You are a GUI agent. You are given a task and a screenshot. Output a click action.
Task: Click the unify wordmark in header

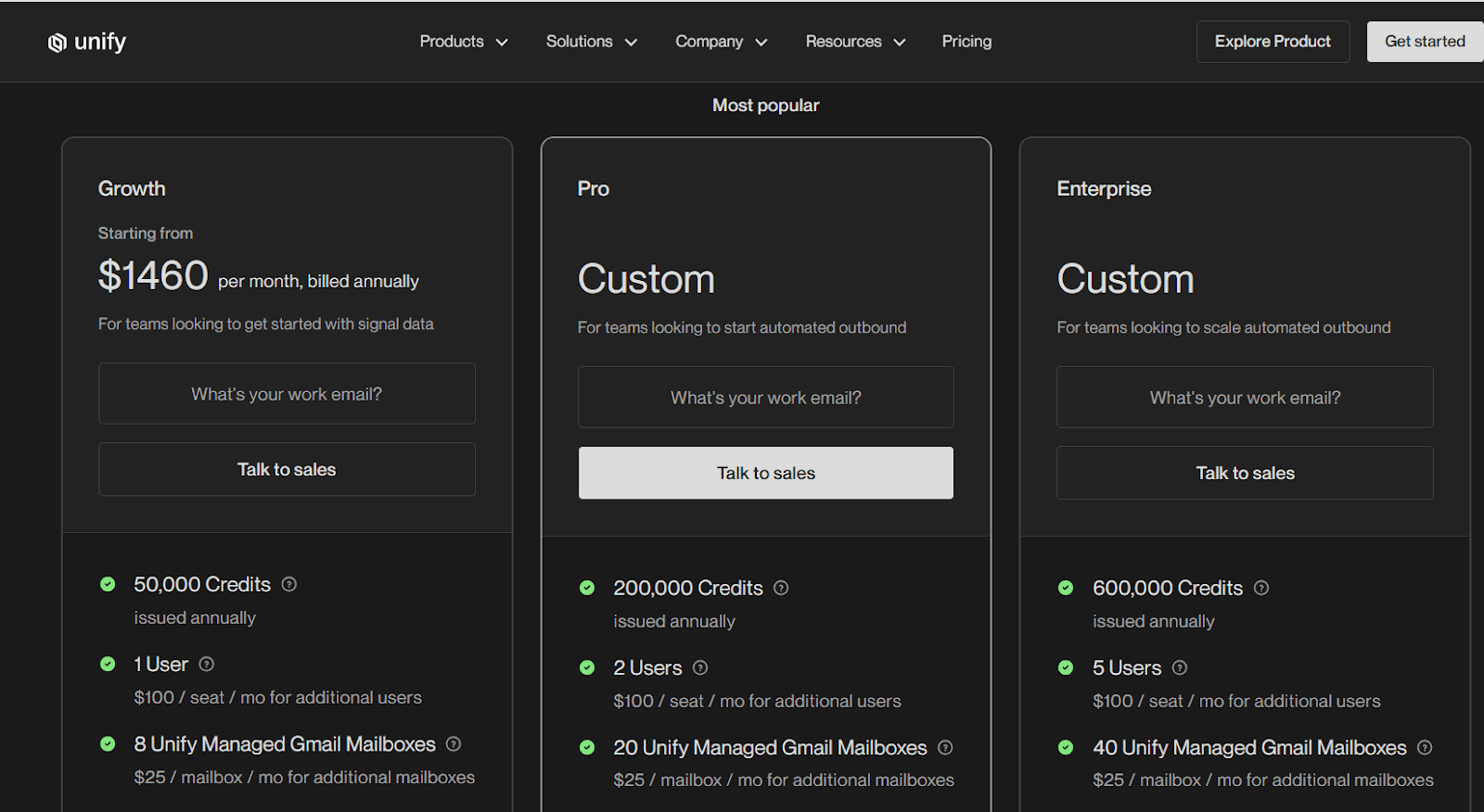click(x=100, y=43)
